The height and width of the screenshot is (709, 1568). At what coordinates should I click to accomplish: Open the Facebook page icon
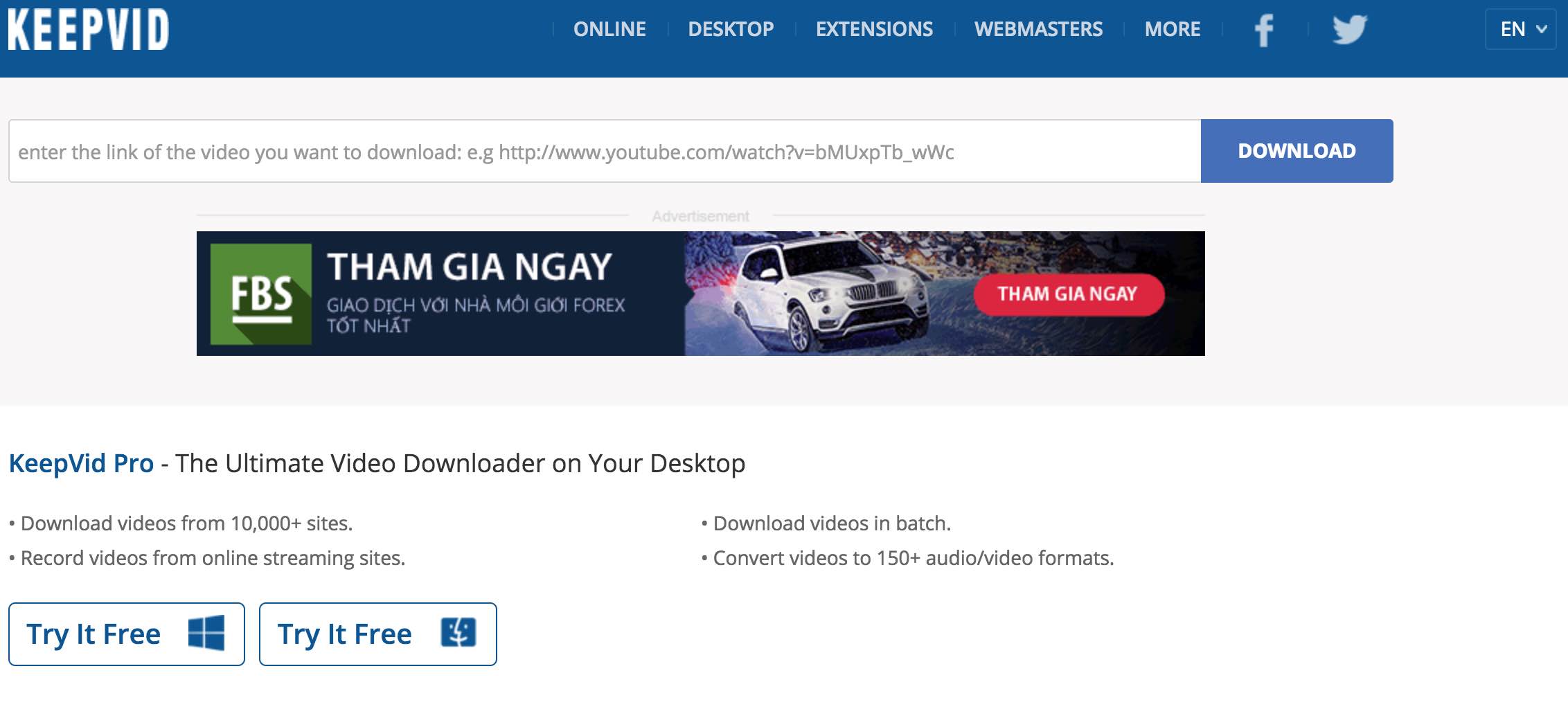1264,30
